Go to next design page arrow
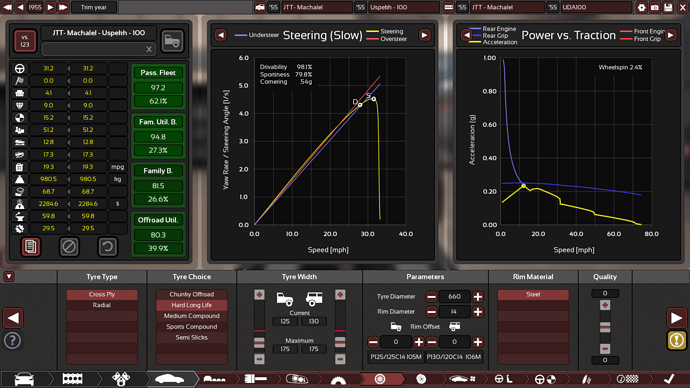 tap(676, 318)
